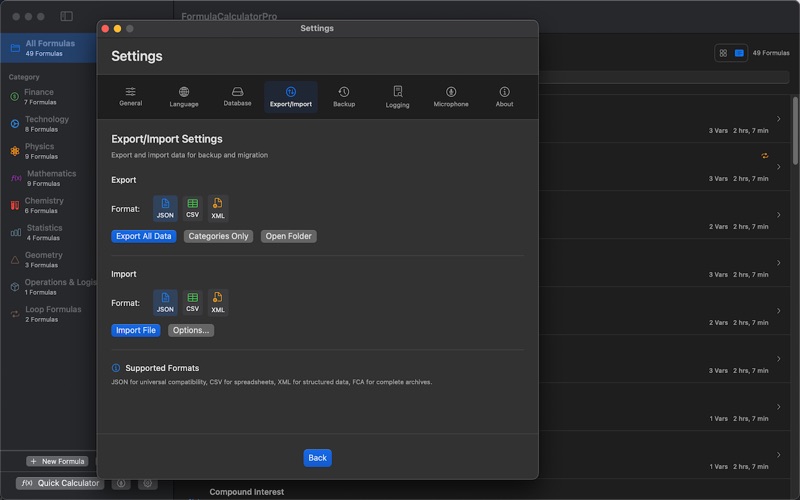Click the 'Category' sidebar header
Image resolution: width=800 pixels, height=500 pixels.
tap(24, 77)
